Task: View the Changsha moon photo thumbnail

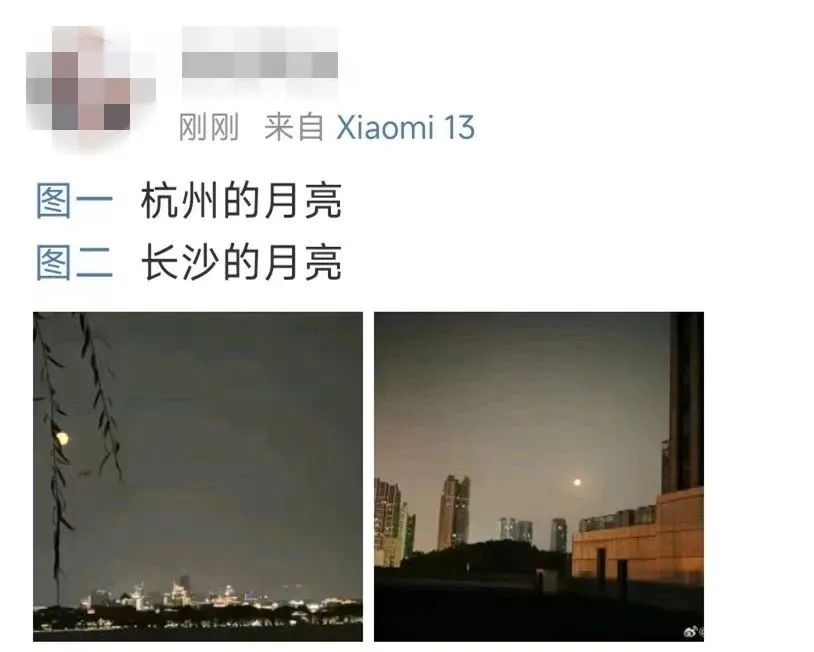Action: [x=539, y=477]
